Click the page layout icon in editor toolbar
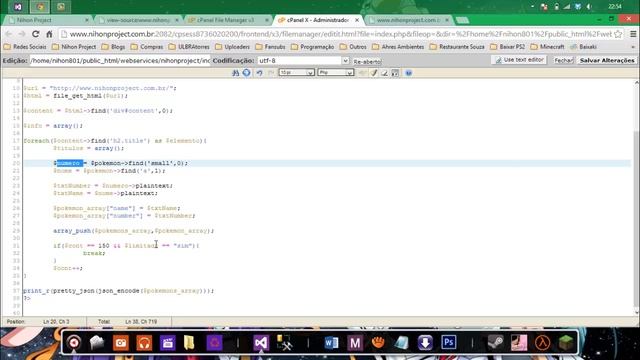 click(x=395, y=73)
